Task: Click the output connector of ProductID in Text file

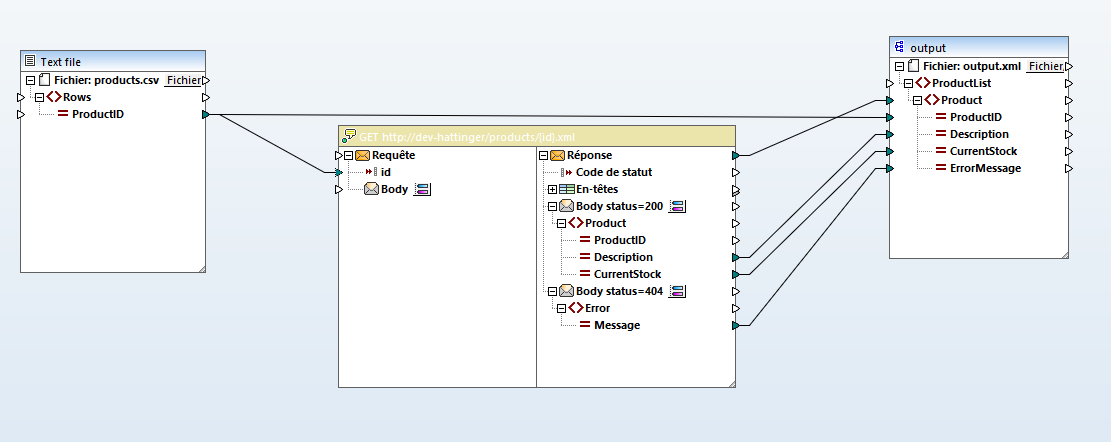Action: coord(206,115)
